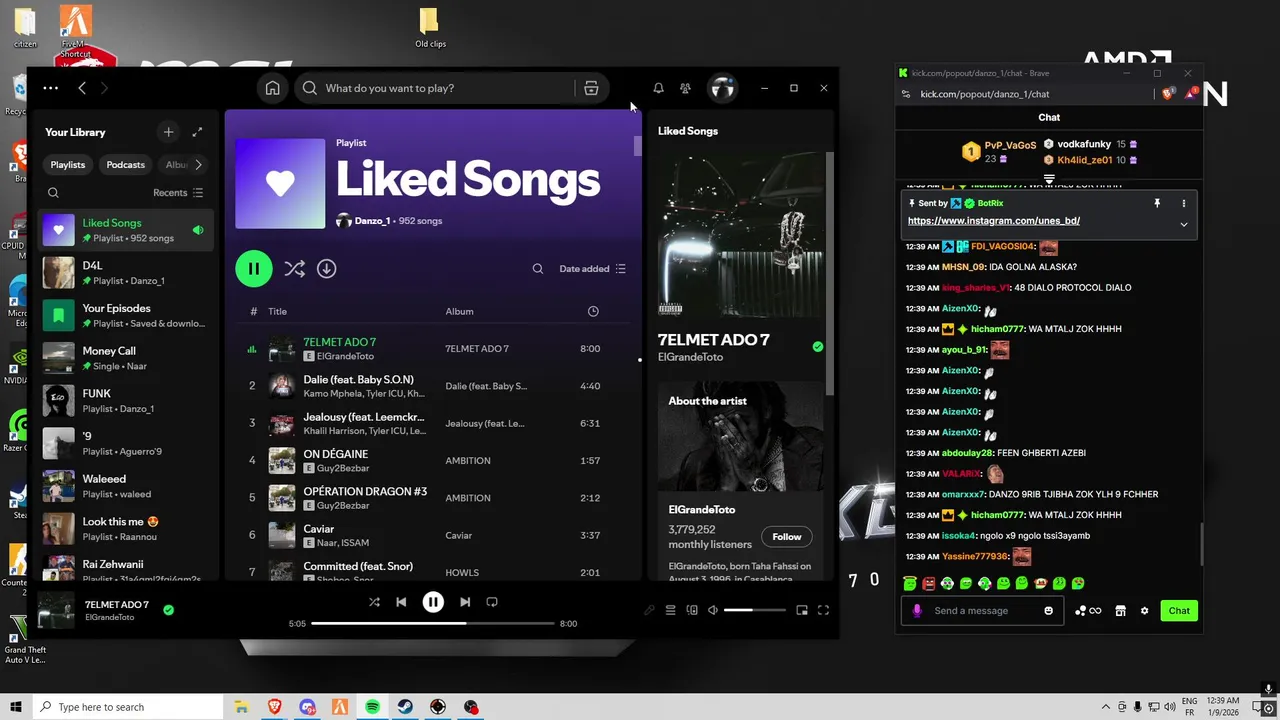Open Waleeed playlist in library

[x=125, y=486]
